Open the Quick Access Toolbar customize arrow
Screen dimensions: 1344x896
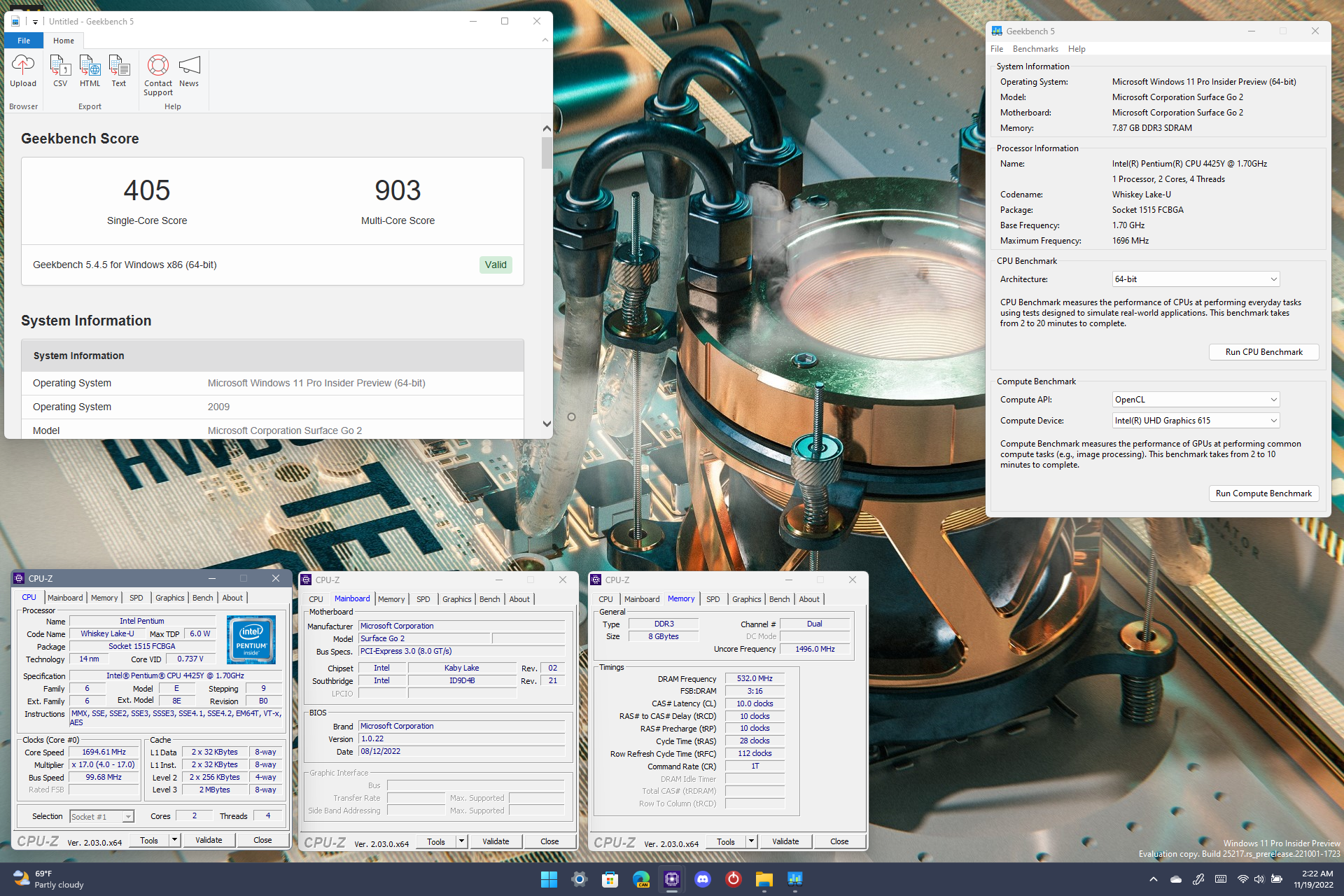35,22
